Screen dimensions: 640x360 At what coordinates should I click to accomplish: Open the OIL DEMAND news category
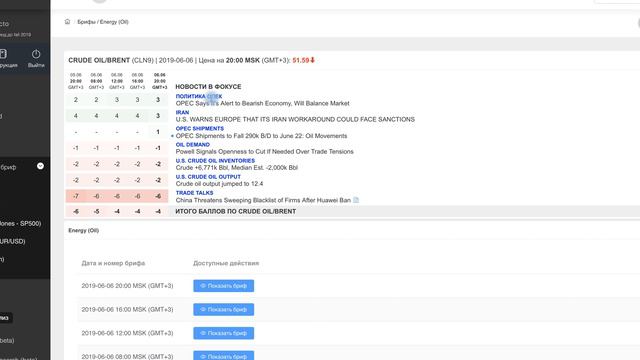pos(192,144)
